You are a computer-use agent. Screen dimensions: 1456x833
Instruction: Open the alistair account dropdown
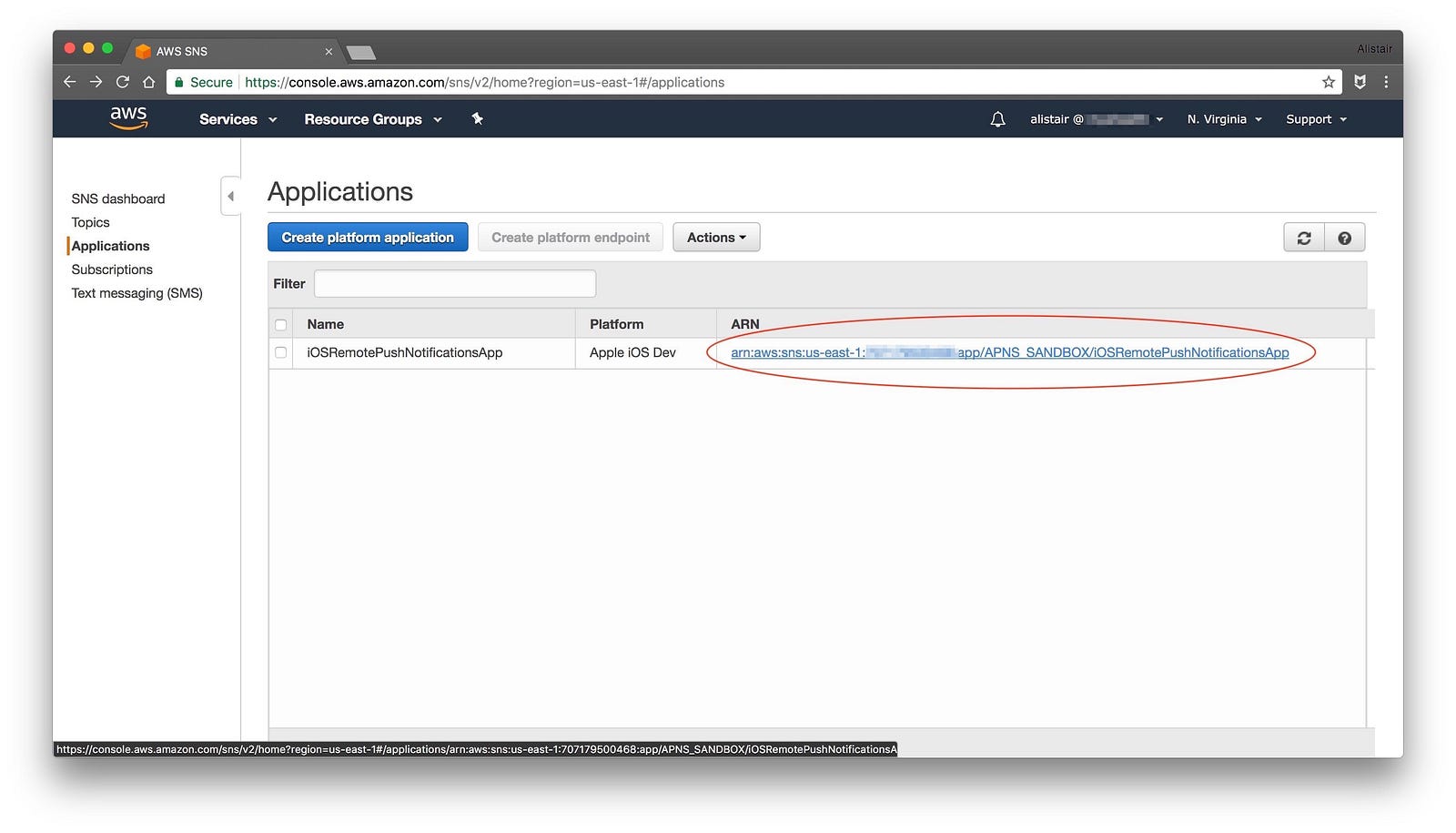pyautogui.click(x=1097, y=119)
